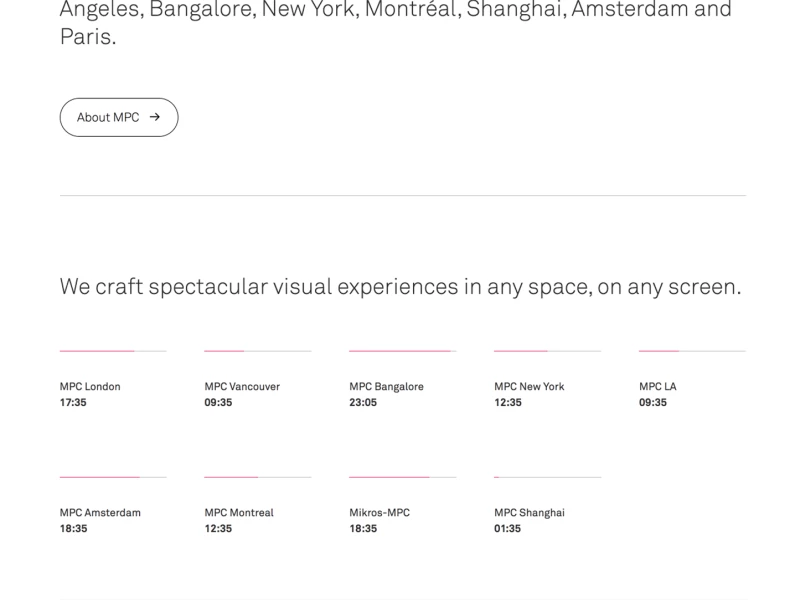Click the Montreal time 12:35

(x=218, y=529)
